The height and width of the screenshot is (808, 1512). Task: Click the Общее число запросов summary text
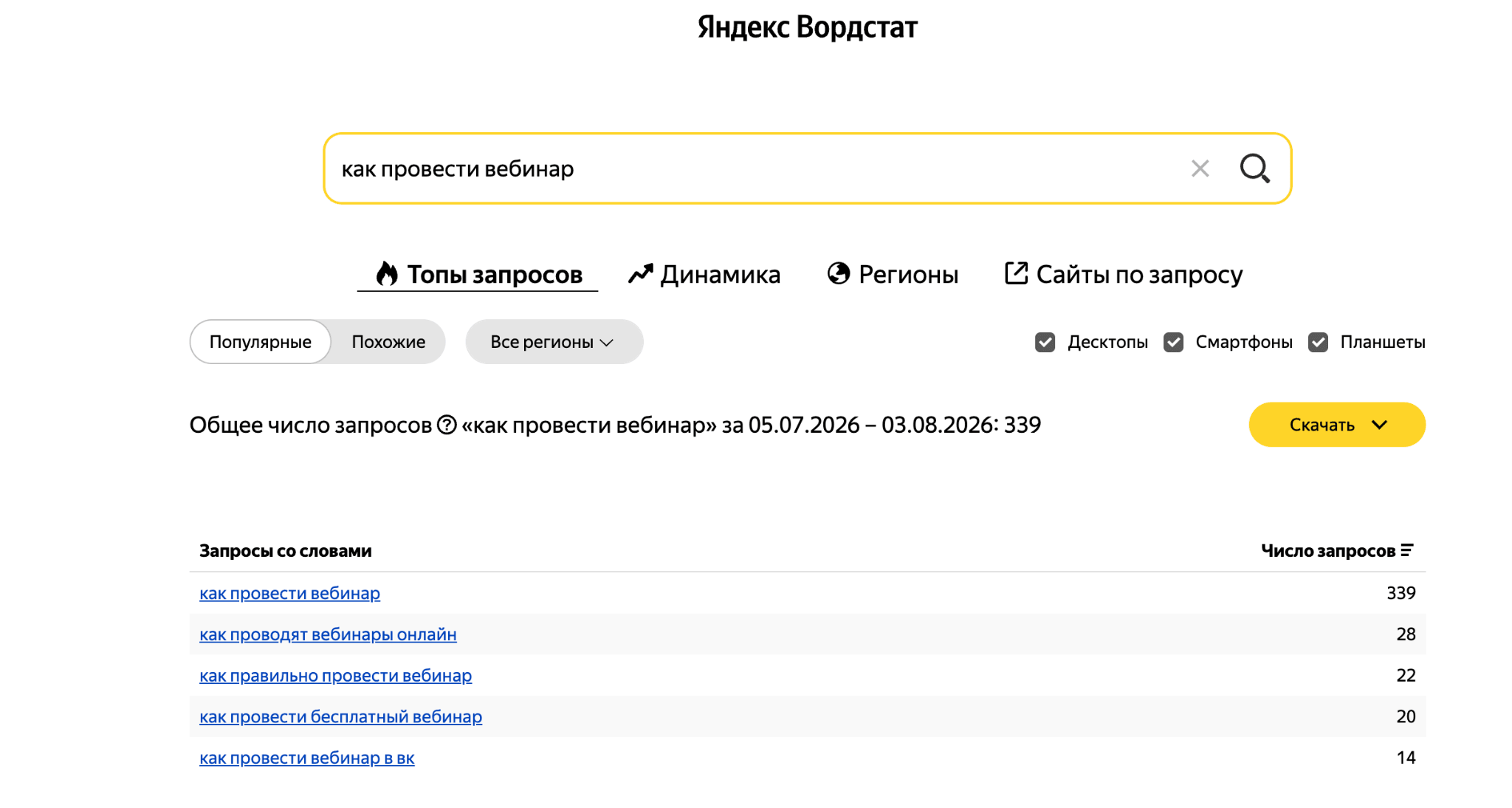click(x=615, y=425)
